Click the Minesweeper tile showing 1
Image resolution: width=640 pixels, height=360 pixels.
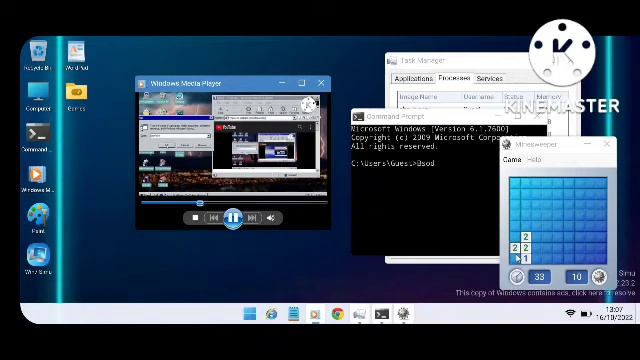(x=526, y=258)
